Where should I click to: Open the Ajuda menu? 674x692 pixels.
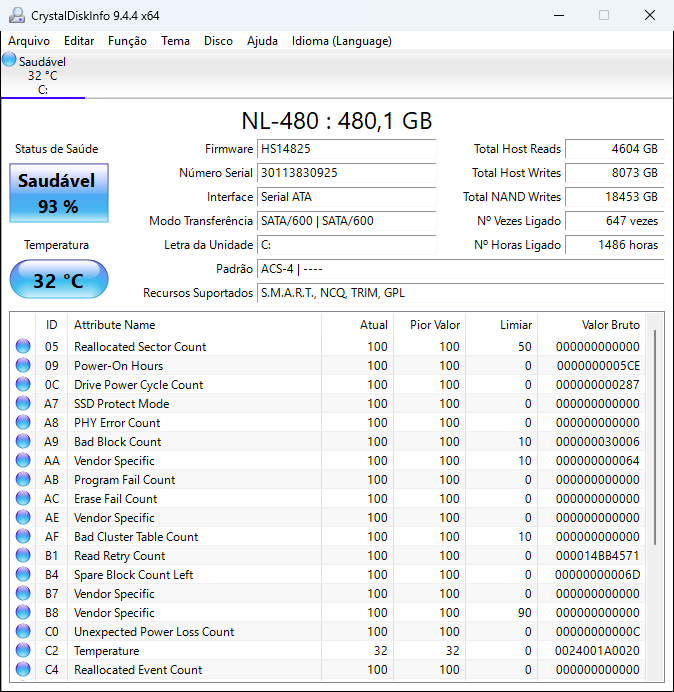click(x=262, y=41)
